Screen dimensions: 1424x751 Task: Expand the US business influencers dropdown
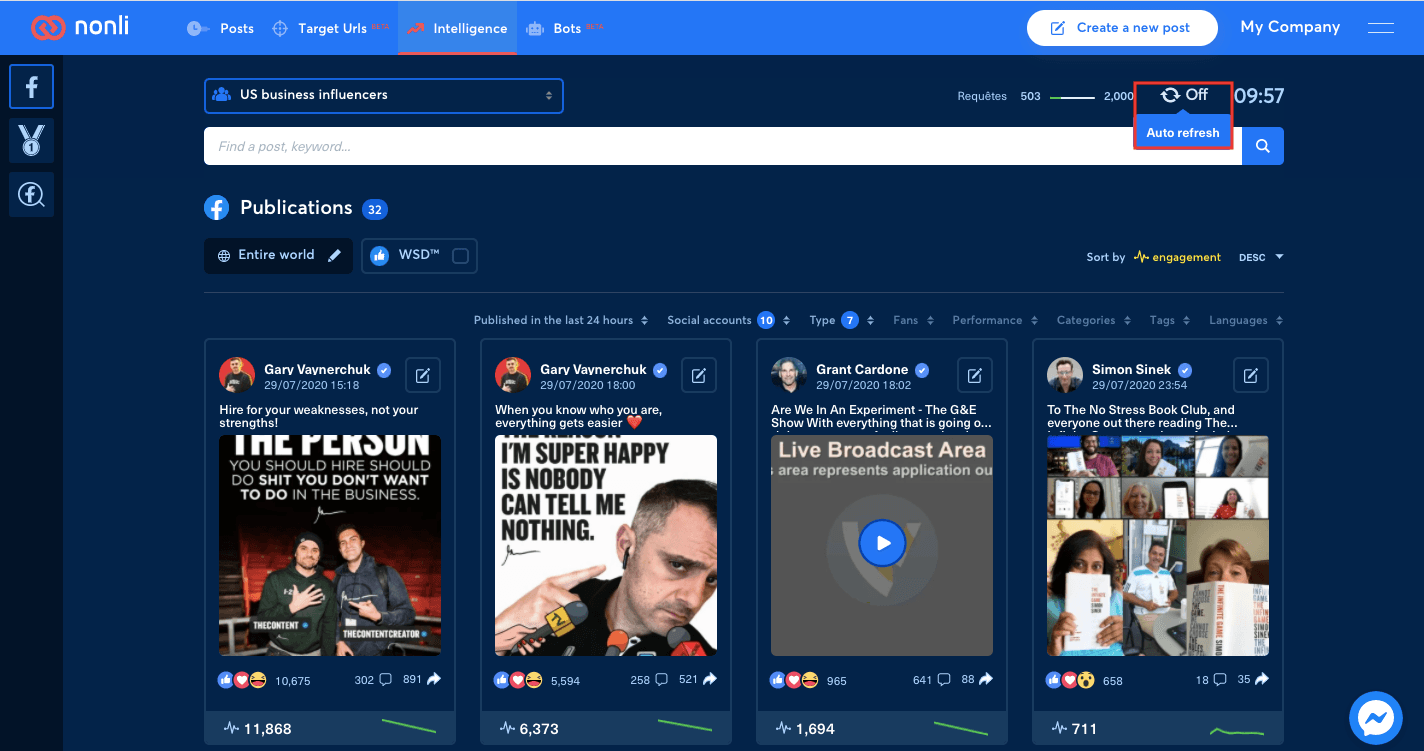tap(384, 96)
